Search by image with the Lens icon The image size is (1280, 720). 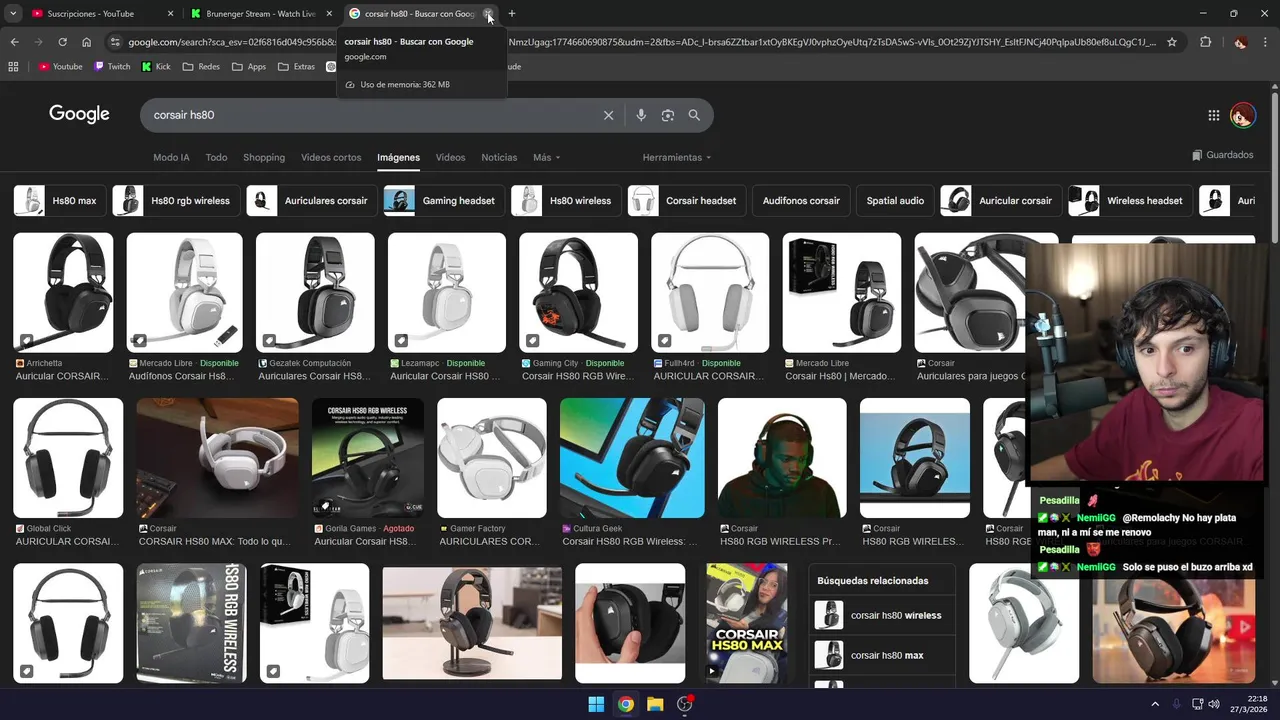click(x=668, y=115)
